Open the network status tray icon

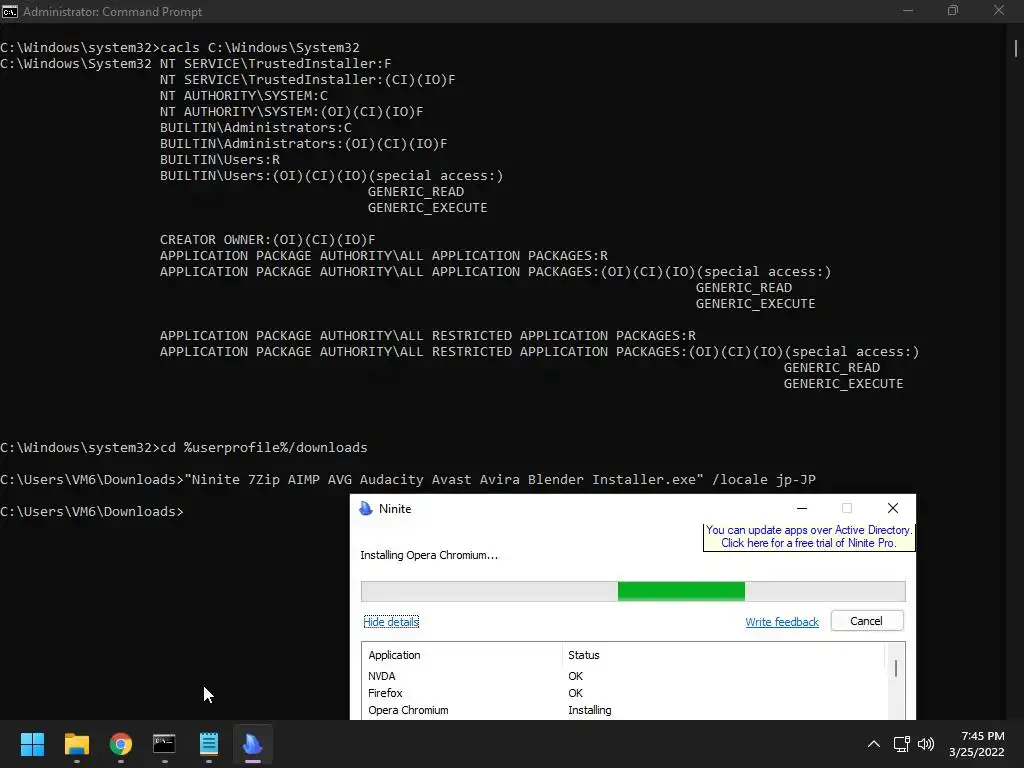point(901,744)
